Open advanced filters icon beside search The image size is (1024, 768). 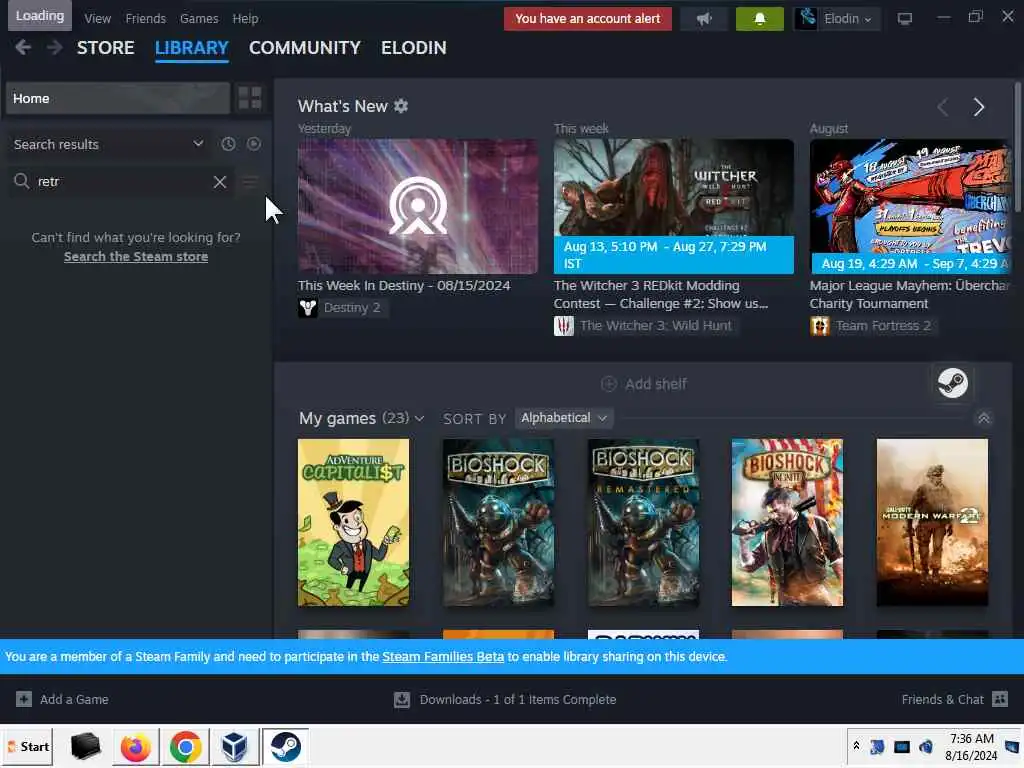[x=250, y=182]
